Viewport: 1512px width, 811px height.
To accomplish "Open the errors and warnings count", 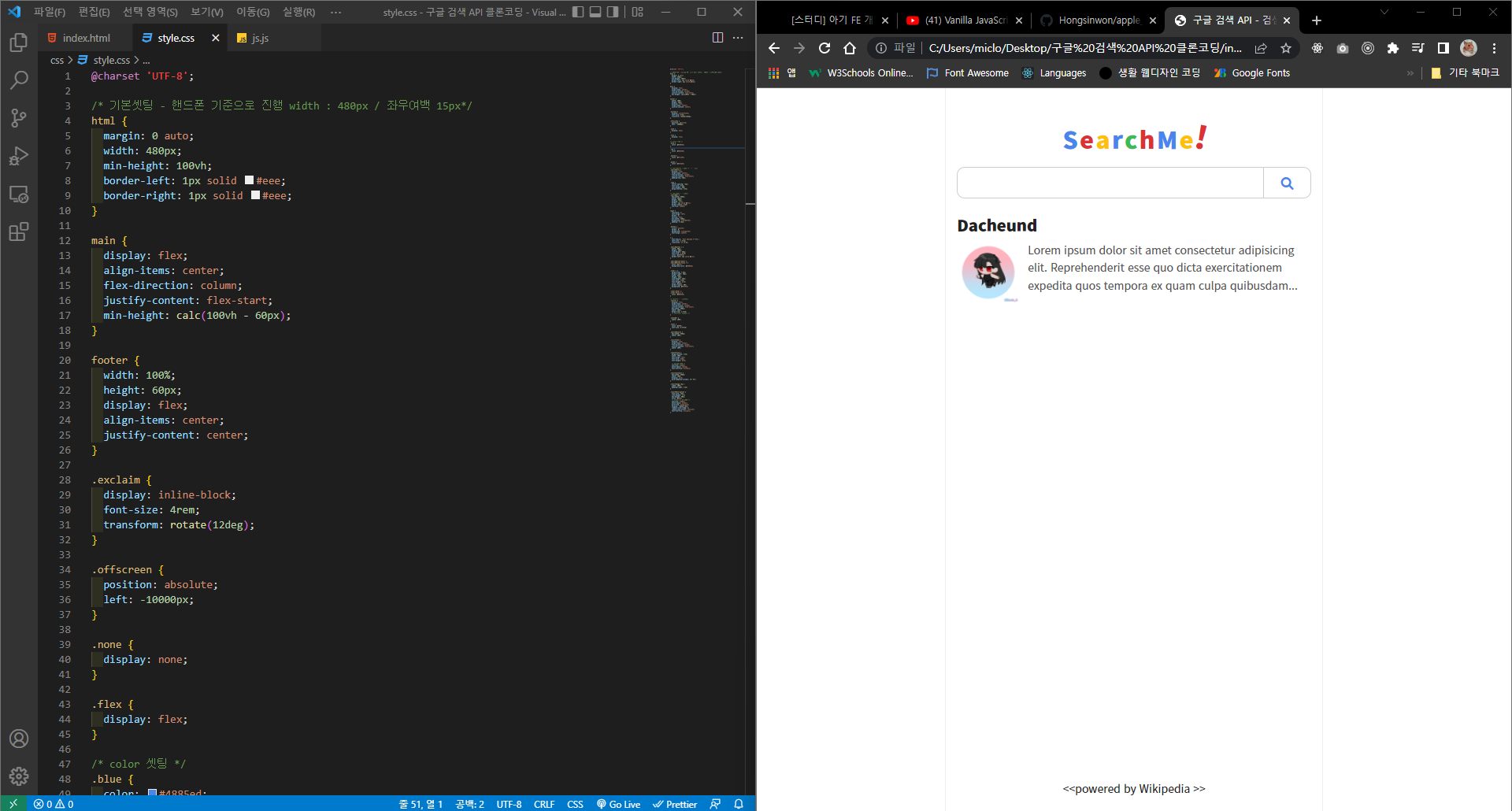I will coord(54,804).
